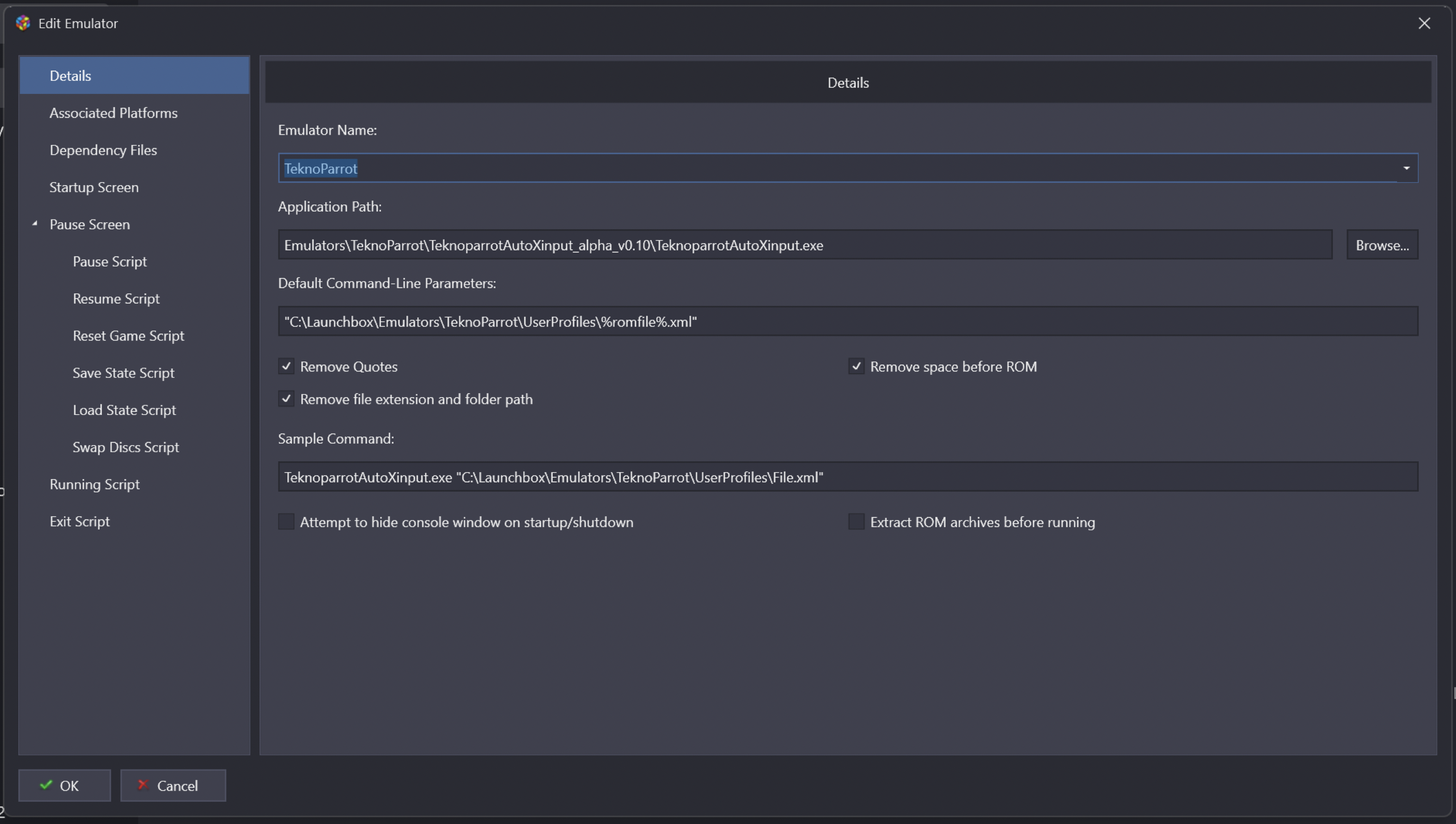Collapse the Pause Screen tree arrow

coord(35,223)
